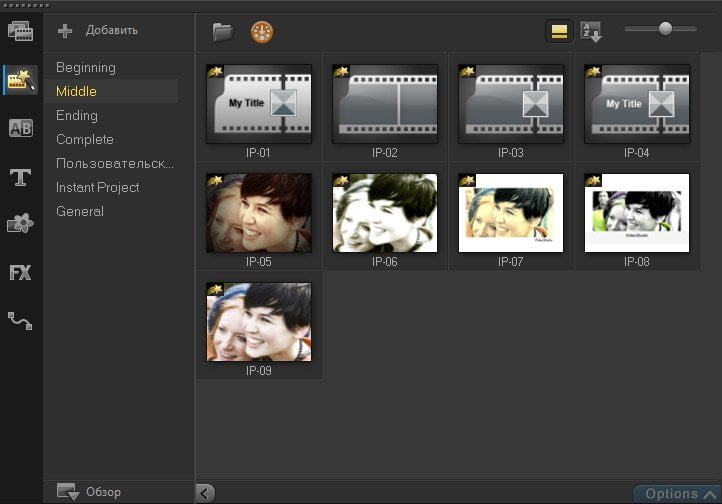Click the import folder icon
Screen dimensions: 722x504
(x=223, y=32)
